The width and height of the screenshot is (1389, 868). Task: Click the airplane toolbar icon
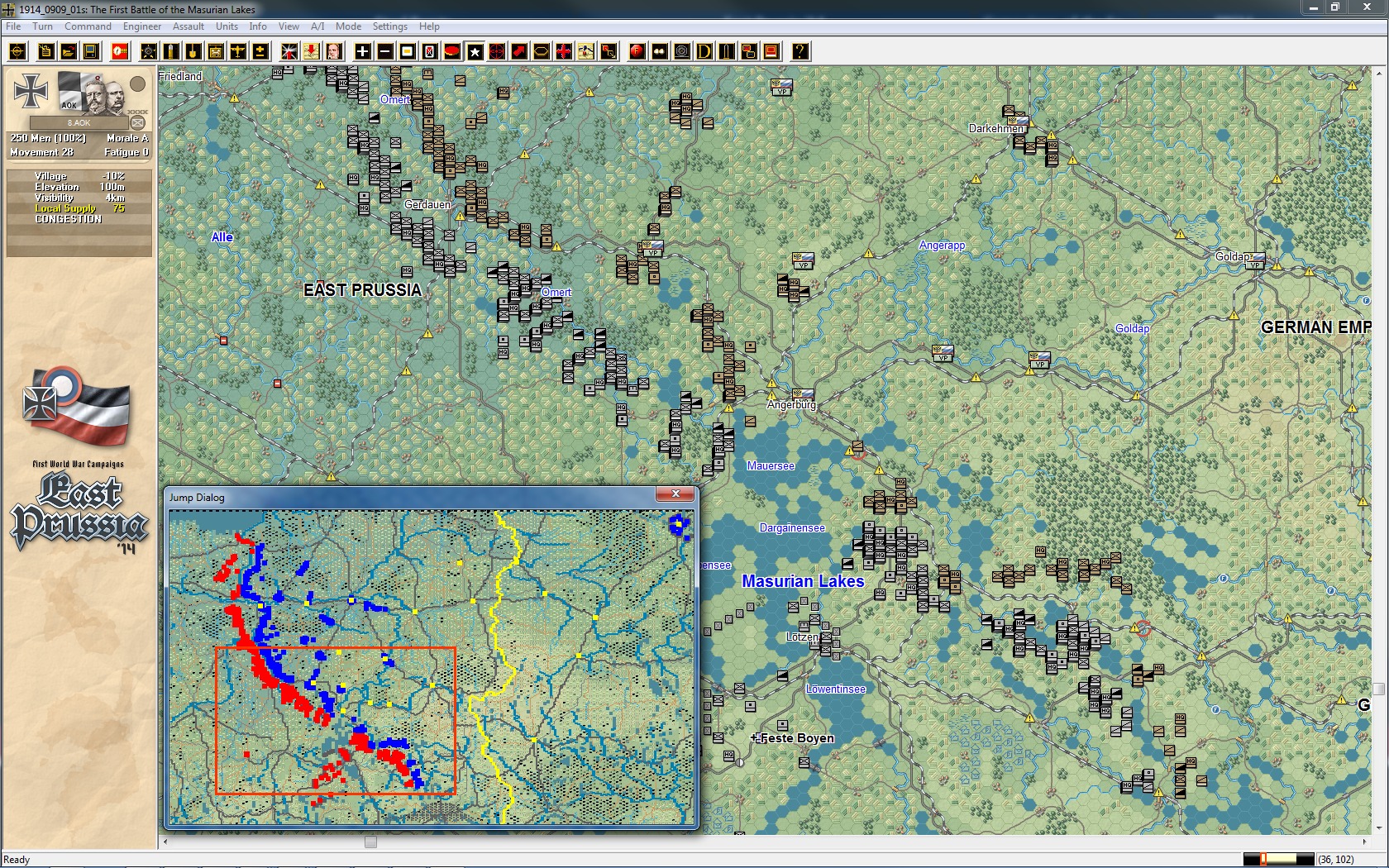238,51
